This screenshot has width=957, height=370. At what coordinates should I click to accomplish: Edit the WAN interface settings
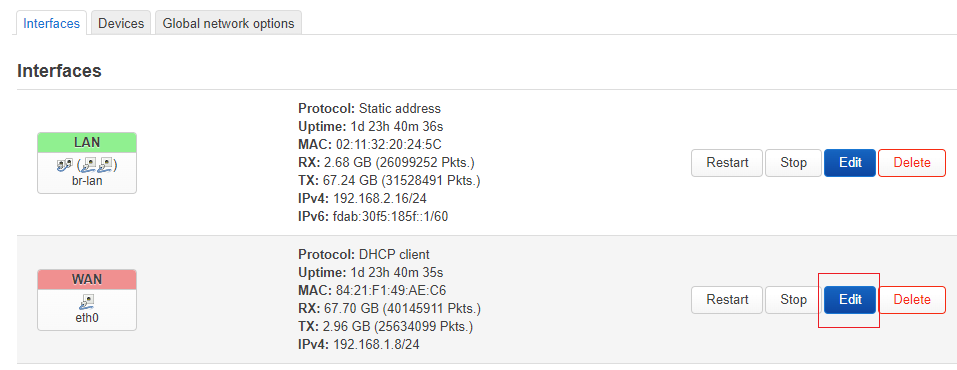pyautogui.click(x=850, y=300)
